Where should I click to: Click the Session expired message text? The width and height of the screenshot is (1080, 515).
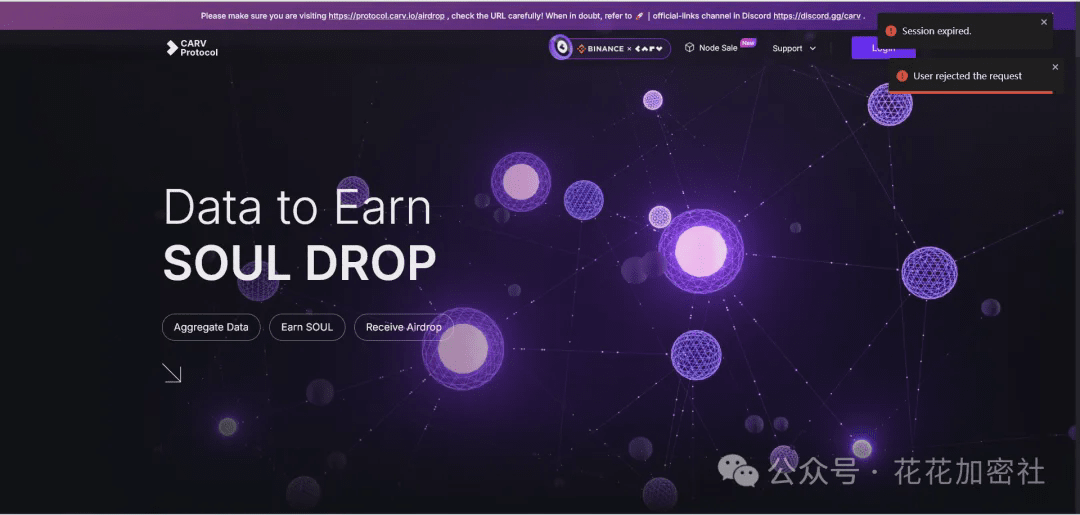tap(937, 31)
